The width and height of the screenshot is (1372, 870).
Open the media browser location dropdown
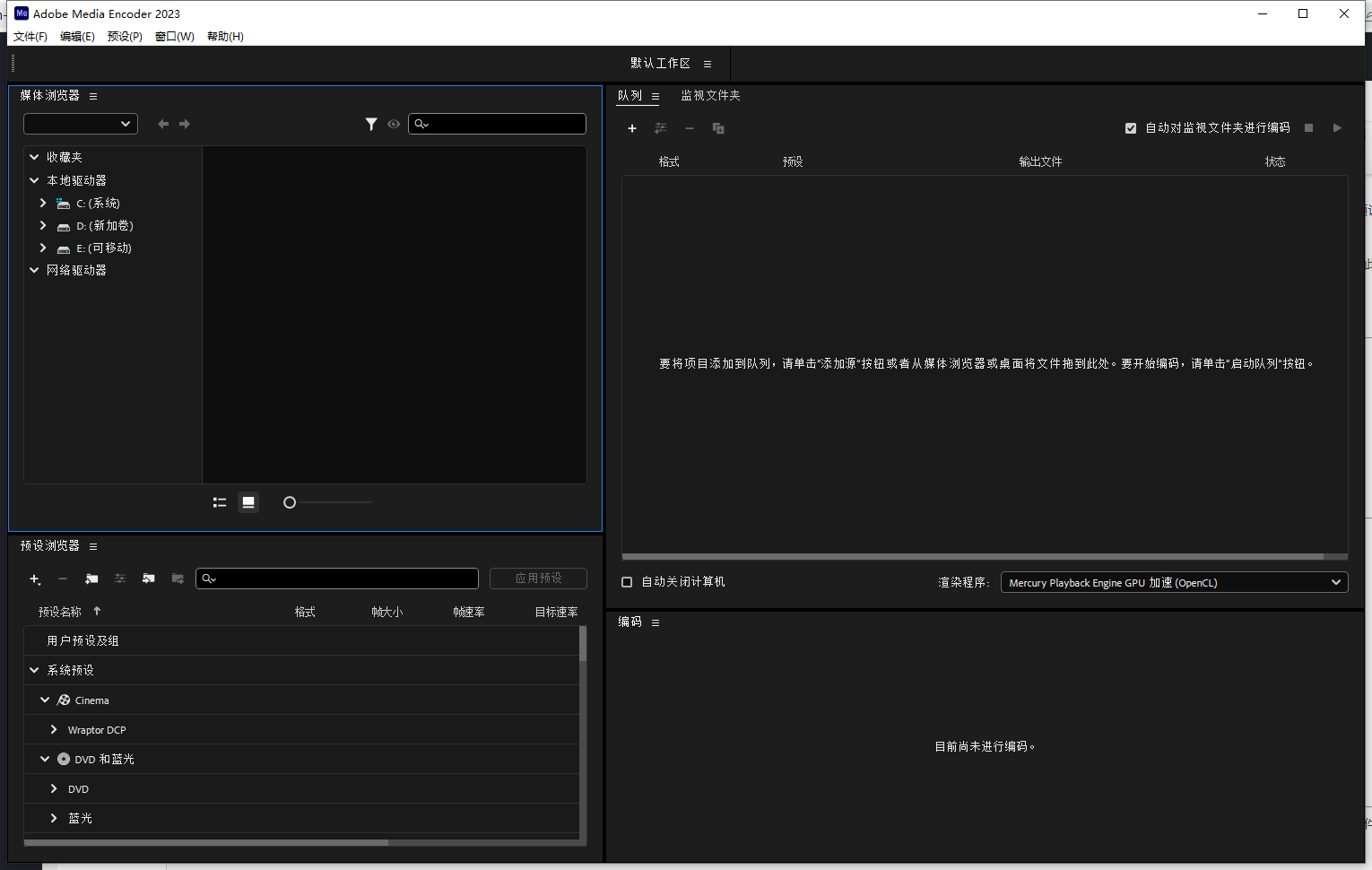click(x=81, y=124)
